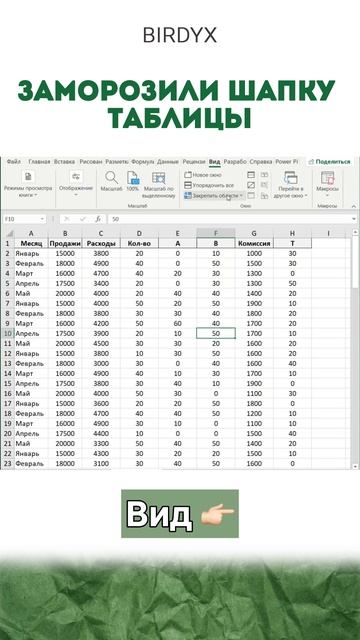The width and height of the screenshot is (360, 640).
Task: Switch to the Вставка tab
Action: click(64, 162)
